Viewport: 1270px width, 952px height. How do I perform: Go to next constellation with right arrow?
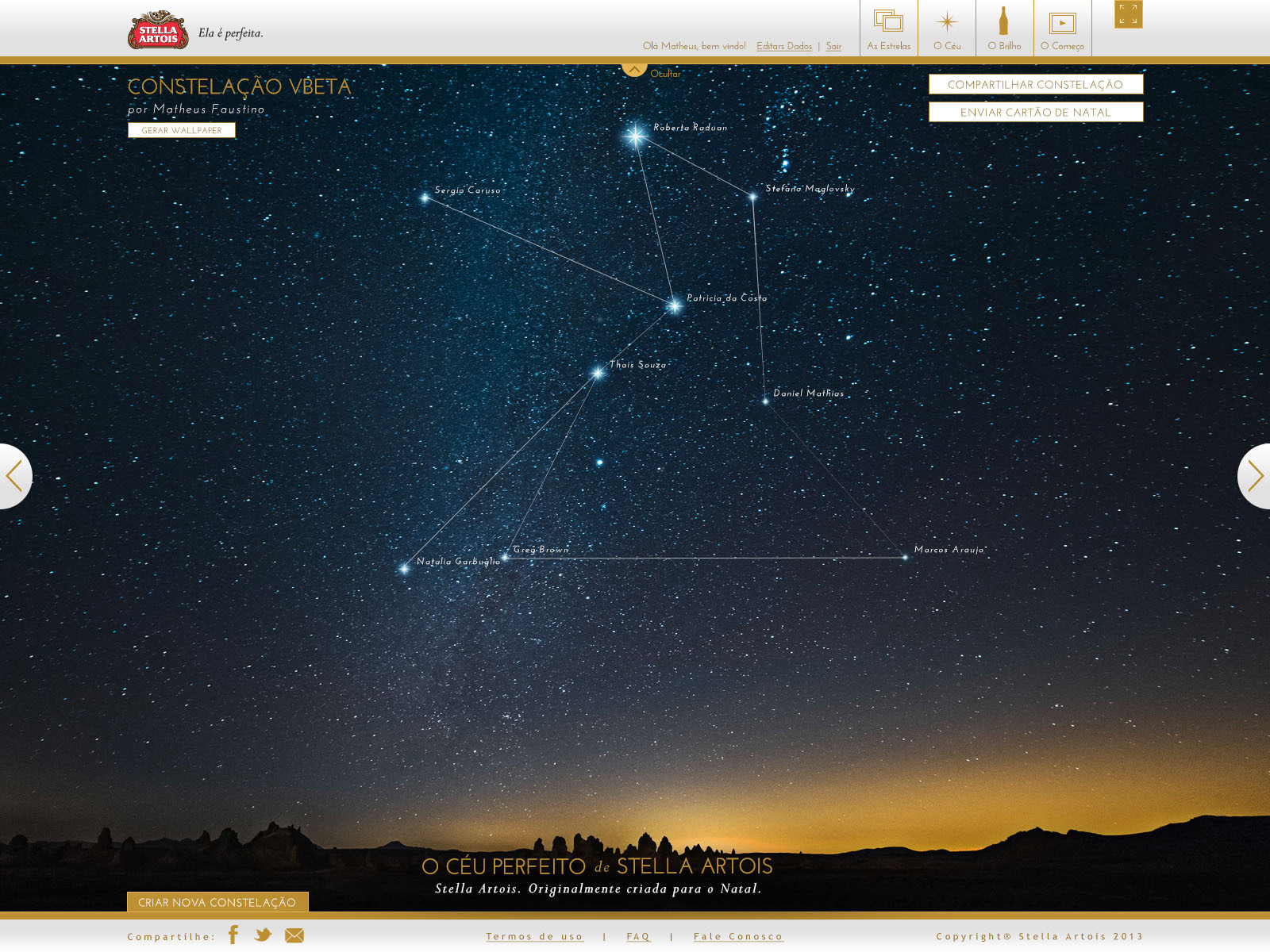pyautogui.click(x=1255, y=476)
